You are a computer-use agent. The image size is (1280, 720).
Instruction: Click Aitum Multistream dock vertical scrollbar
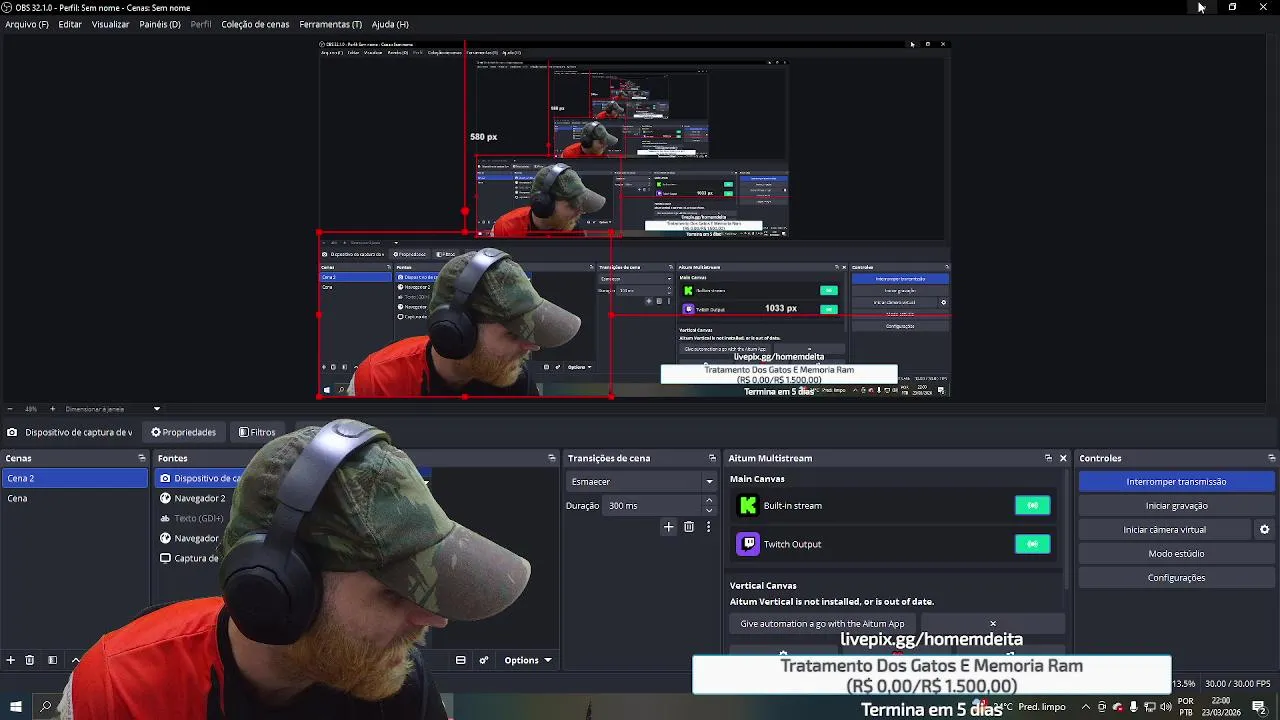(1068, 530)
